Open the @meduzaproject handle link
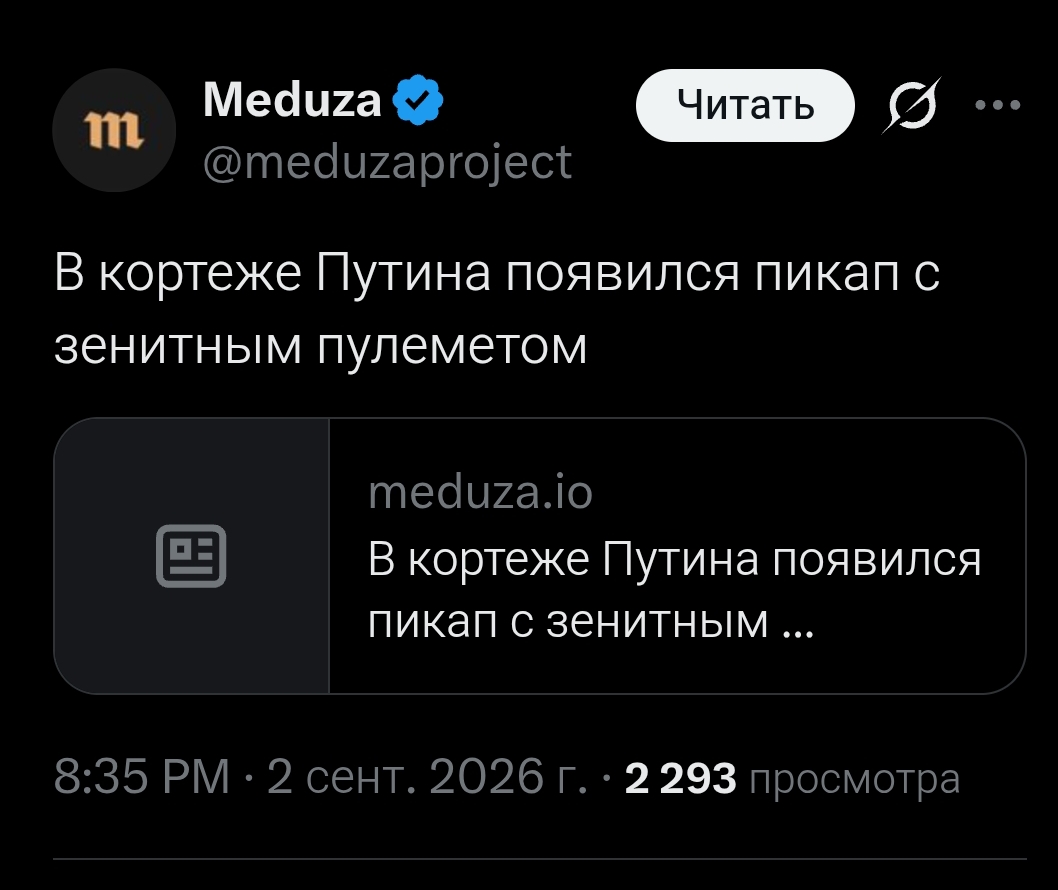 coord(387,163)
